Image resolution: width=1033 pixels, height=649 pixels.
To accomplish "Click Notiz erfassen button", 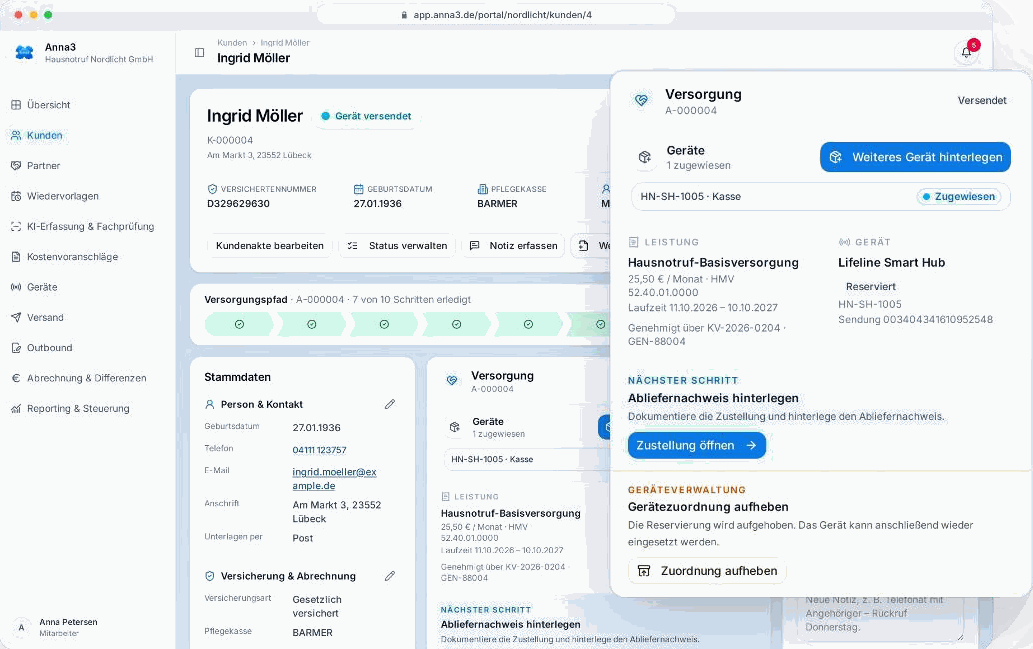I will pyautogui.click(x=513, y=246).
